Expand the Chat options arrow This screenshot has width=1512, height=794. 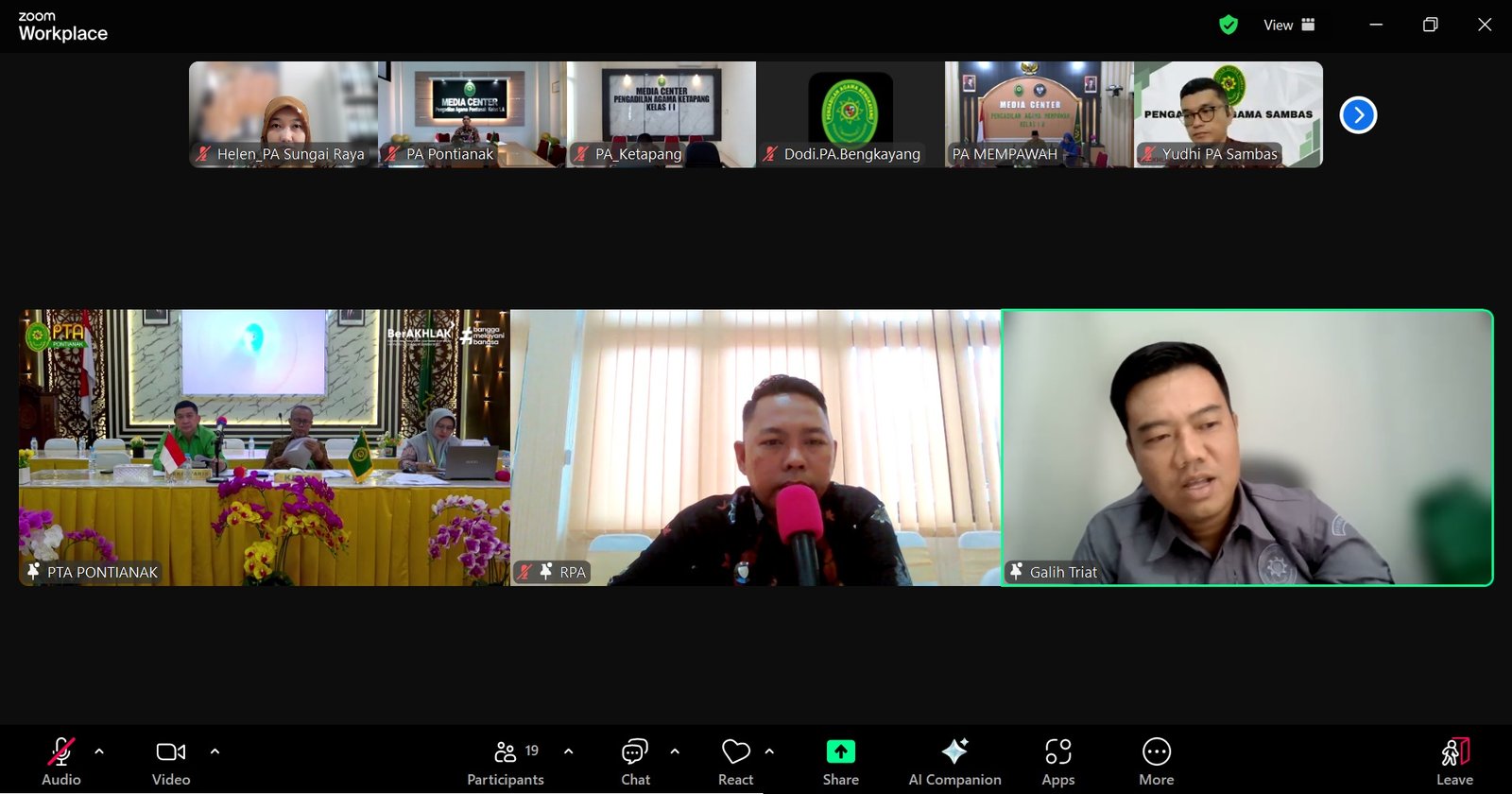click(675, 751)
